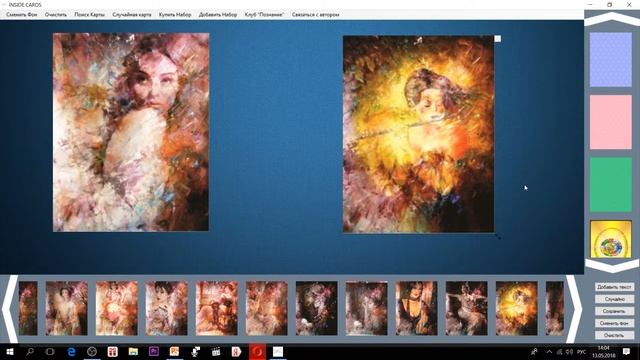Pick the glowing yellow flute card thumbnail
This screenshot has width=640, height=360.
pos(516,308)
